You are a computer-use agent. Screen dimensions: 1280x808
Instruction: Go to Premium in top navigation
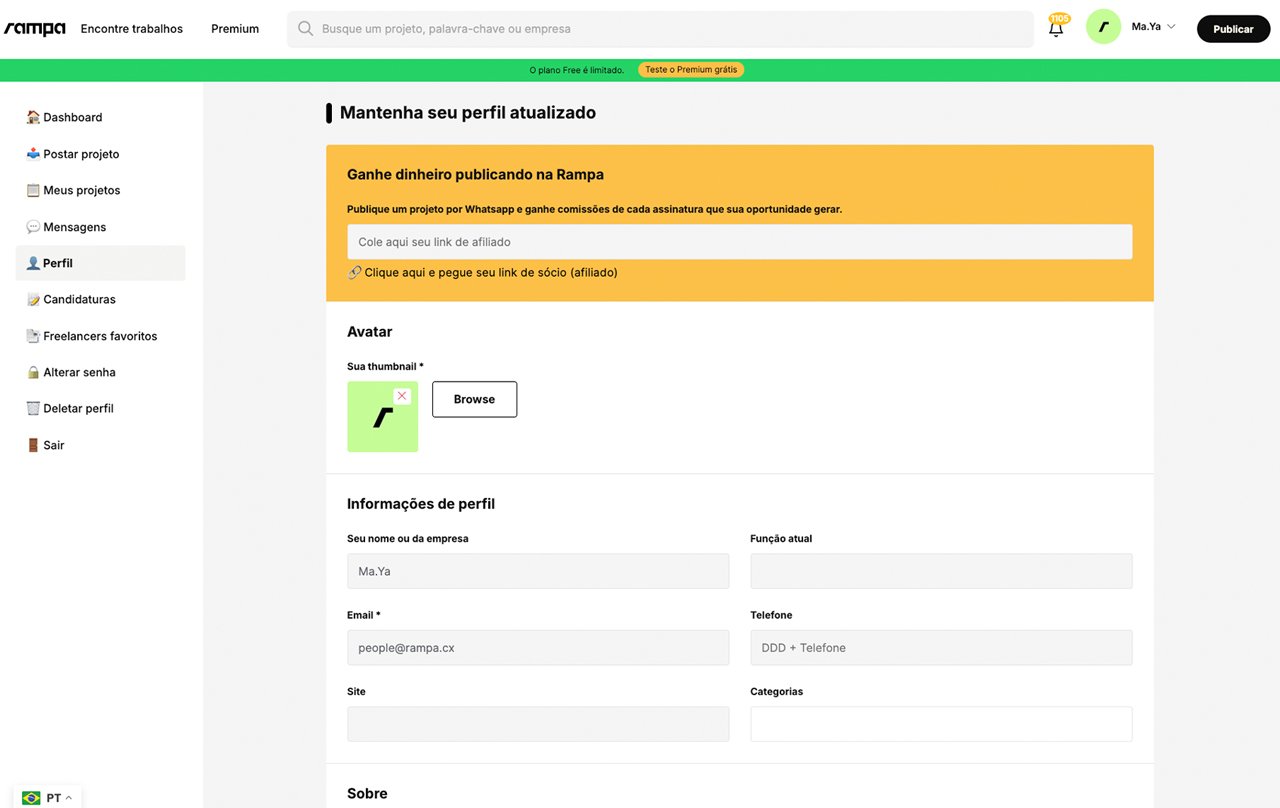tap(235, 29)
